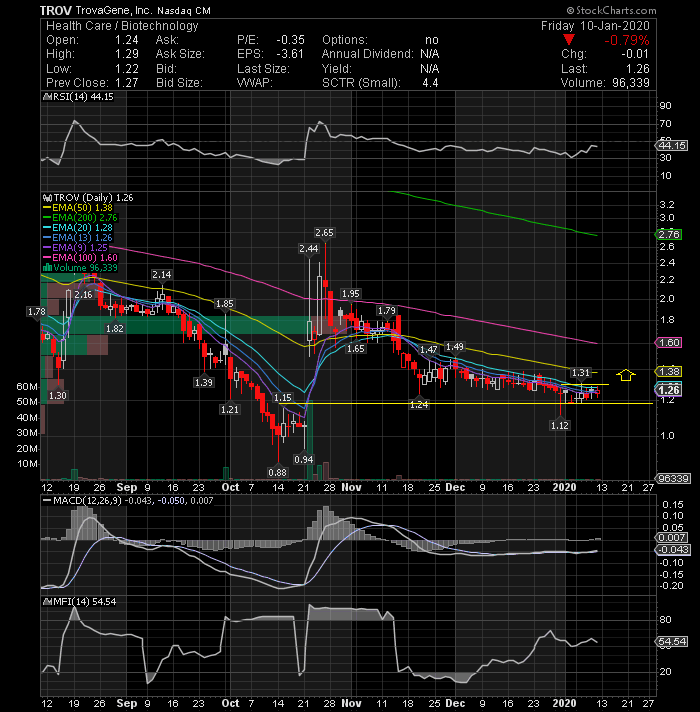The height and width of the screenshot is (712, 700).
Task: Click the 1.49 price label
Action: pos(454,347)
